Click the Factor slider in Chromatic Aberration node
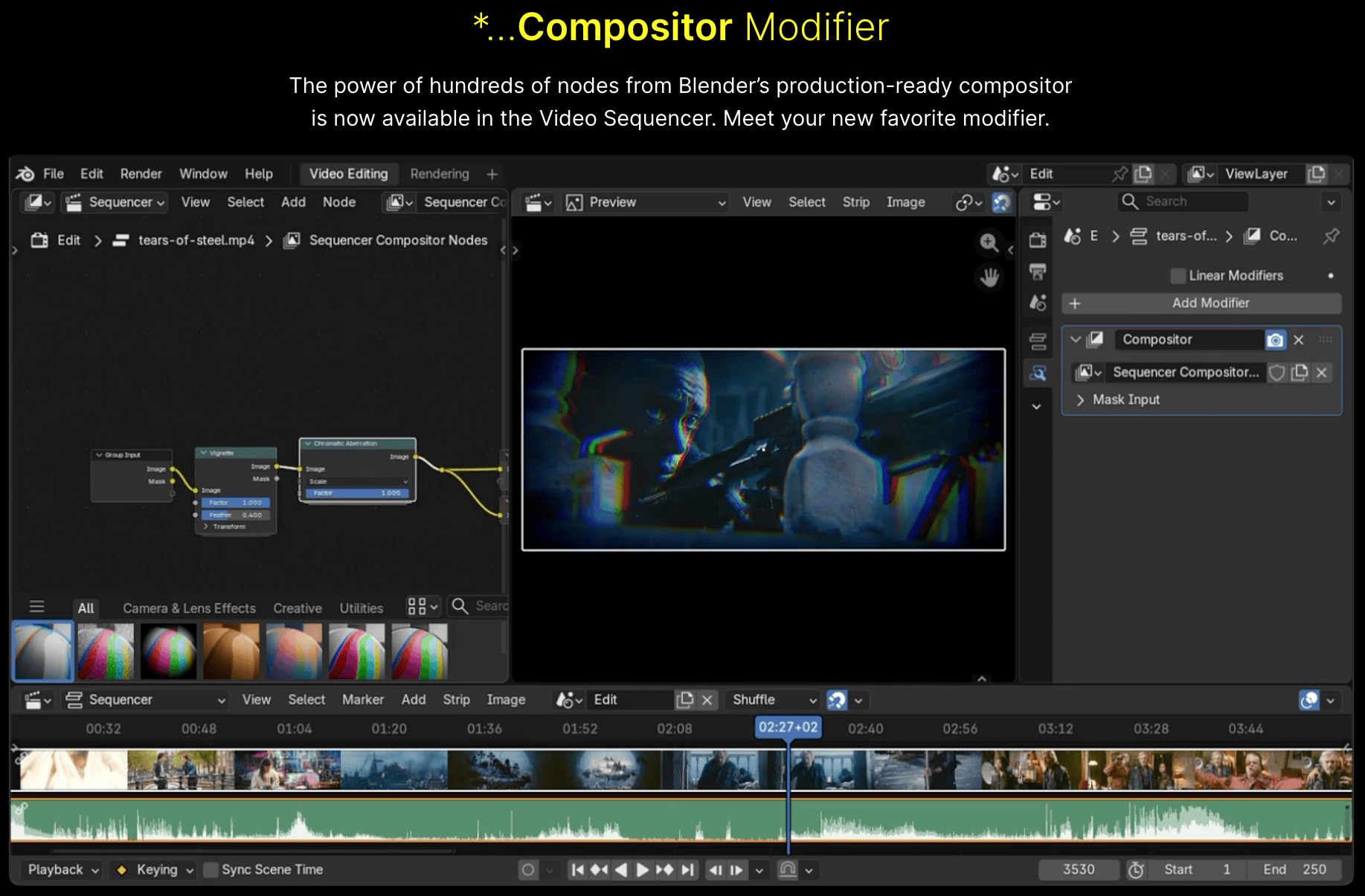Viewport: 1365px width, 896px height. [357, 493]
